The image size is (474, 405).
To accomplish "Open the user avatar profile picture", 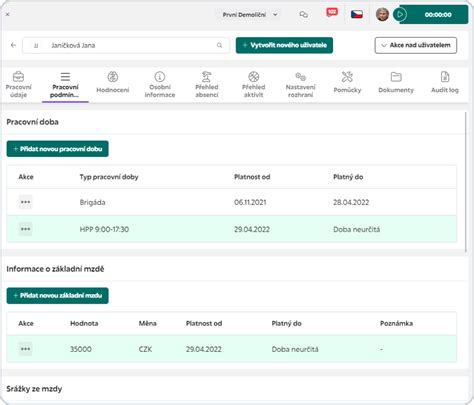I will click(382, 15).
